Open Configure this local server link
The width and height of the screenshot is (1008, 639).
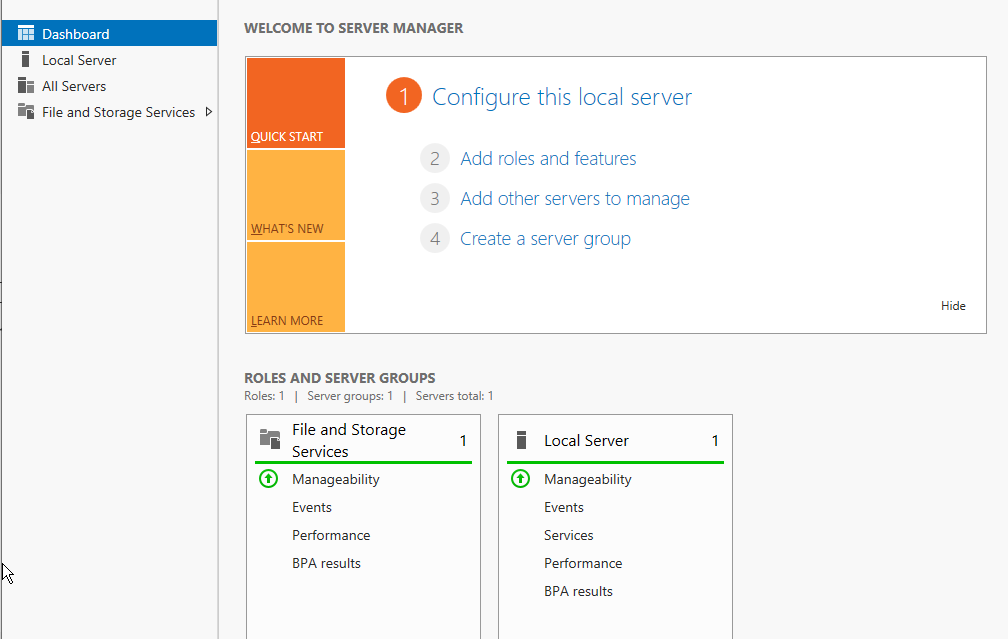(x=562, y=97)
